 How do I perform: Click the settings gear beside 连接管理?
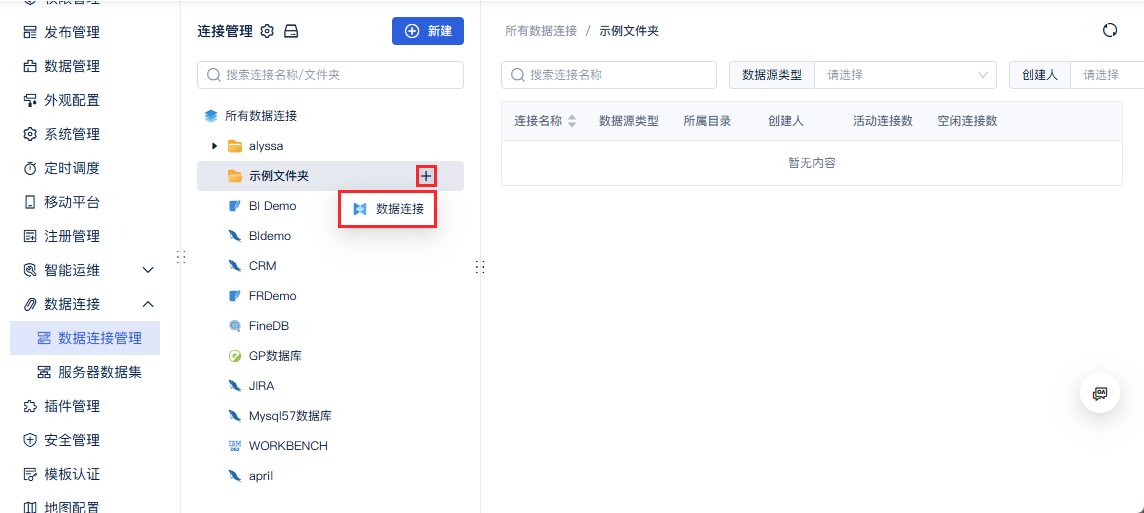pyautogui.click(x=267, y=31)
